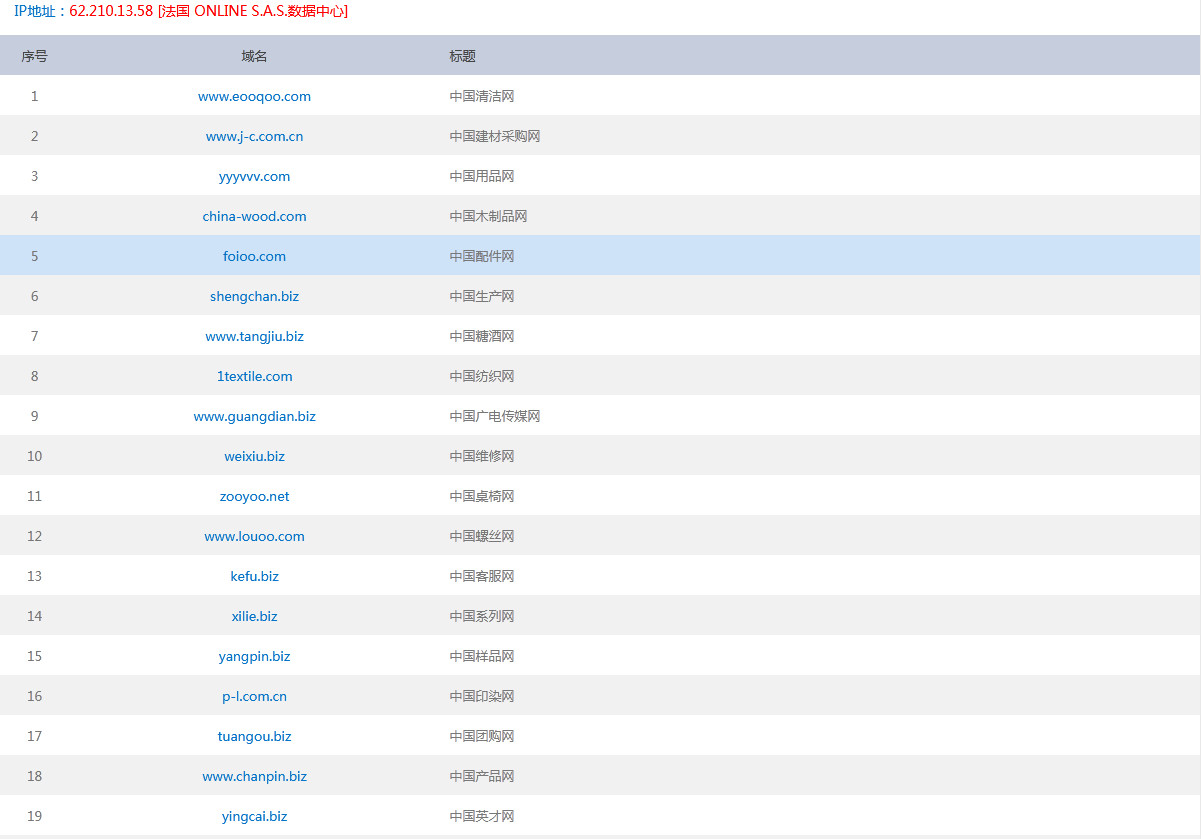The image size is (1201, 839).
Task: Click the kefu.biz domain link
Action: pos(254,576)
